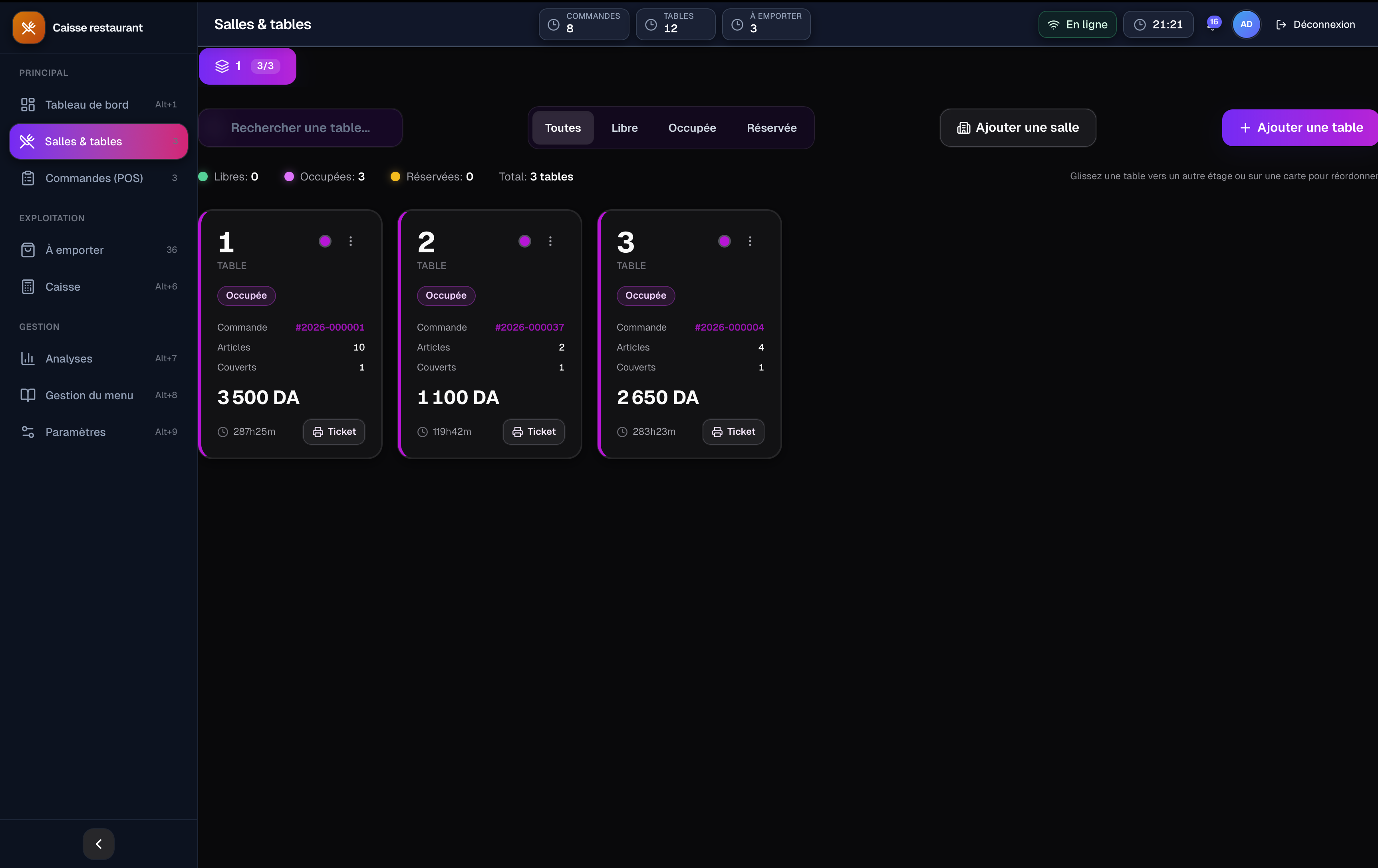Image resolution: width=1378 pixels, height=868 pixels.
Task: Collapse the sidebar with the chevron button
Action: 98,844
